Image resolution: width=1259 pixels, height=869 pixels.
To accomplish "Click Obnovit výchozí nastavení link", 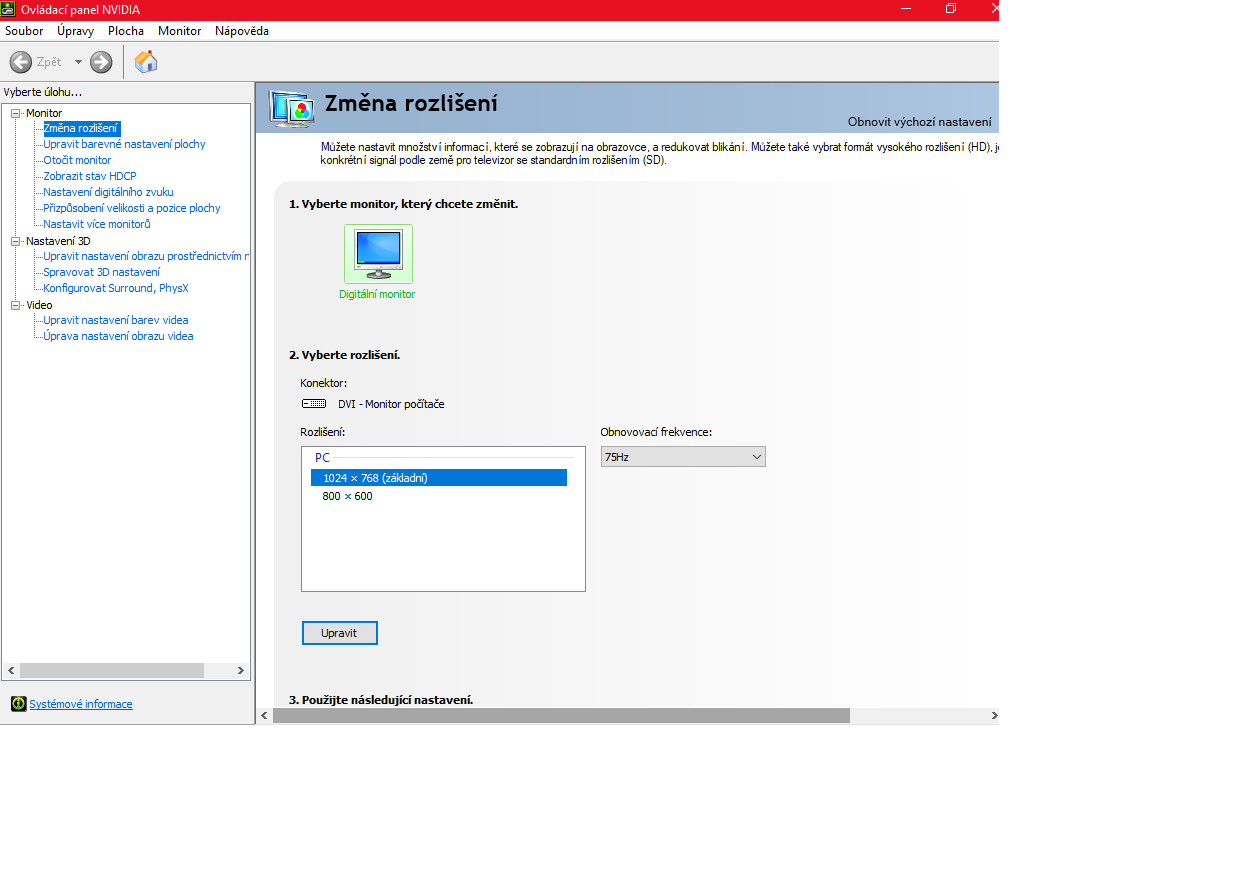I will coord(920,122).
